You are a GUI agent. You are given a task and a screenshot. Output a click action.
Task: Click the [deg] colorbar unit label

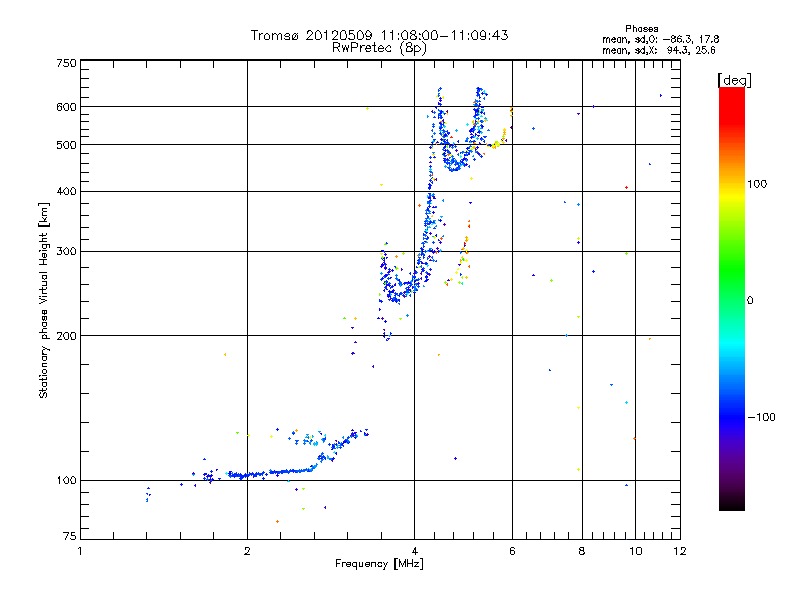(734, 80)
